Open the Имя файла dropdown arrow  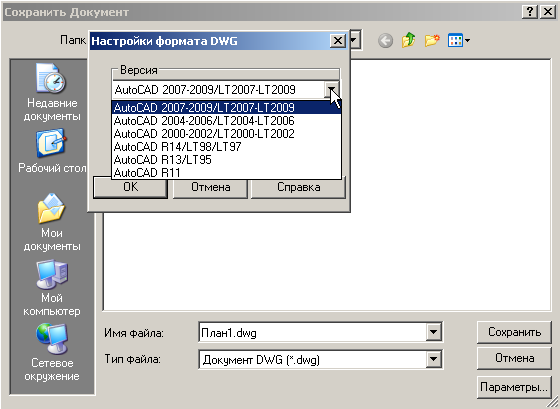[x=433, y=332]
